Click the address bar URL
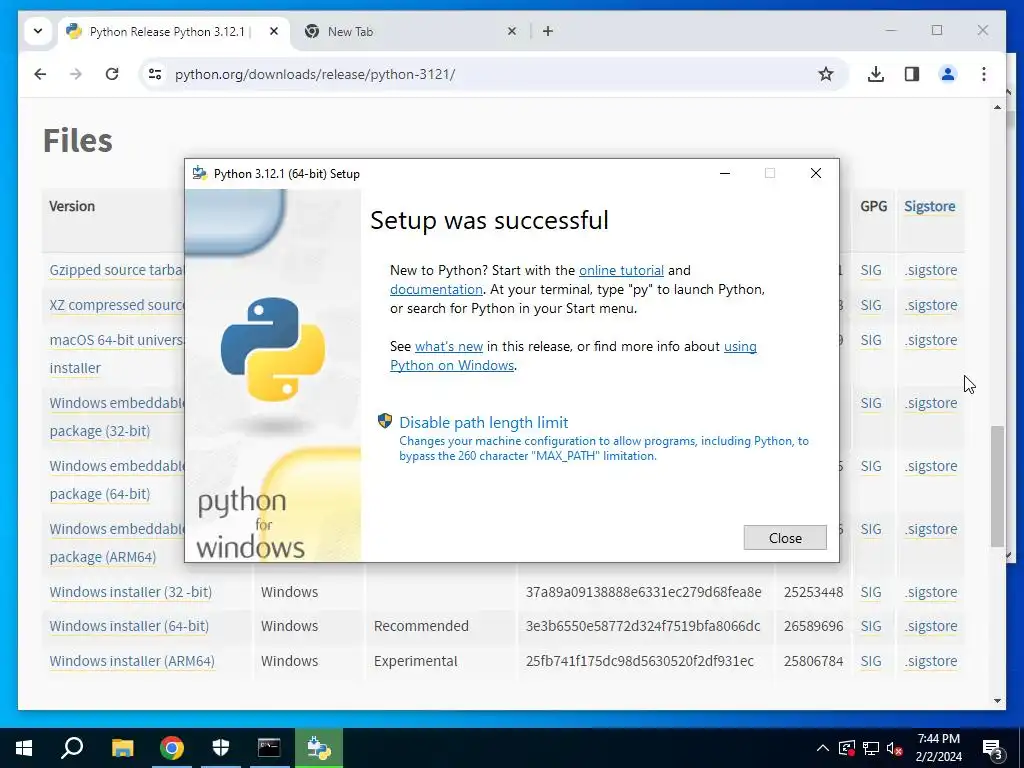 point(315,74)
